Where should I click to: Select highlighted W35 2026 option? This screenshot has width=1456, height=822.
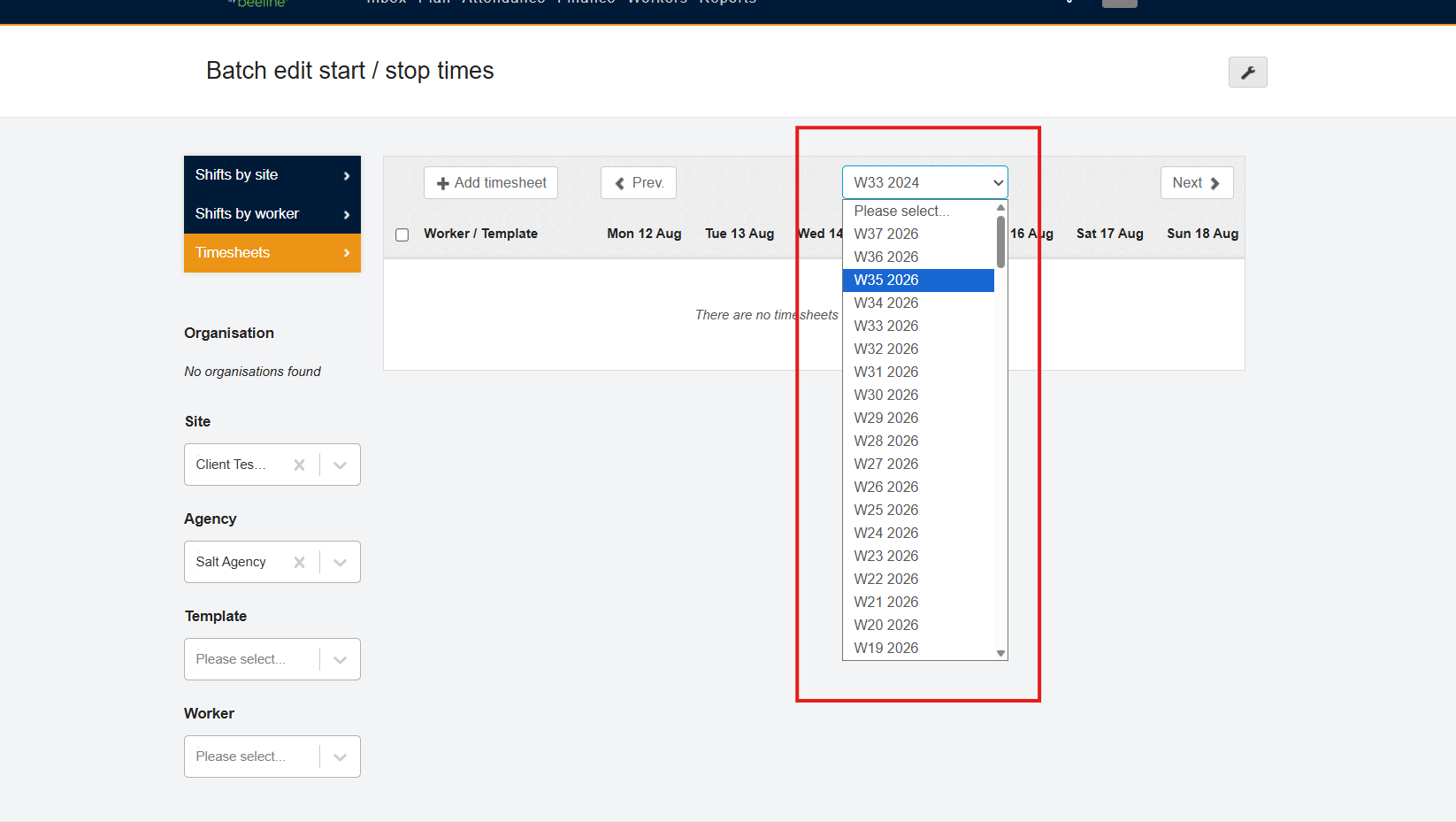coord(918,280)
